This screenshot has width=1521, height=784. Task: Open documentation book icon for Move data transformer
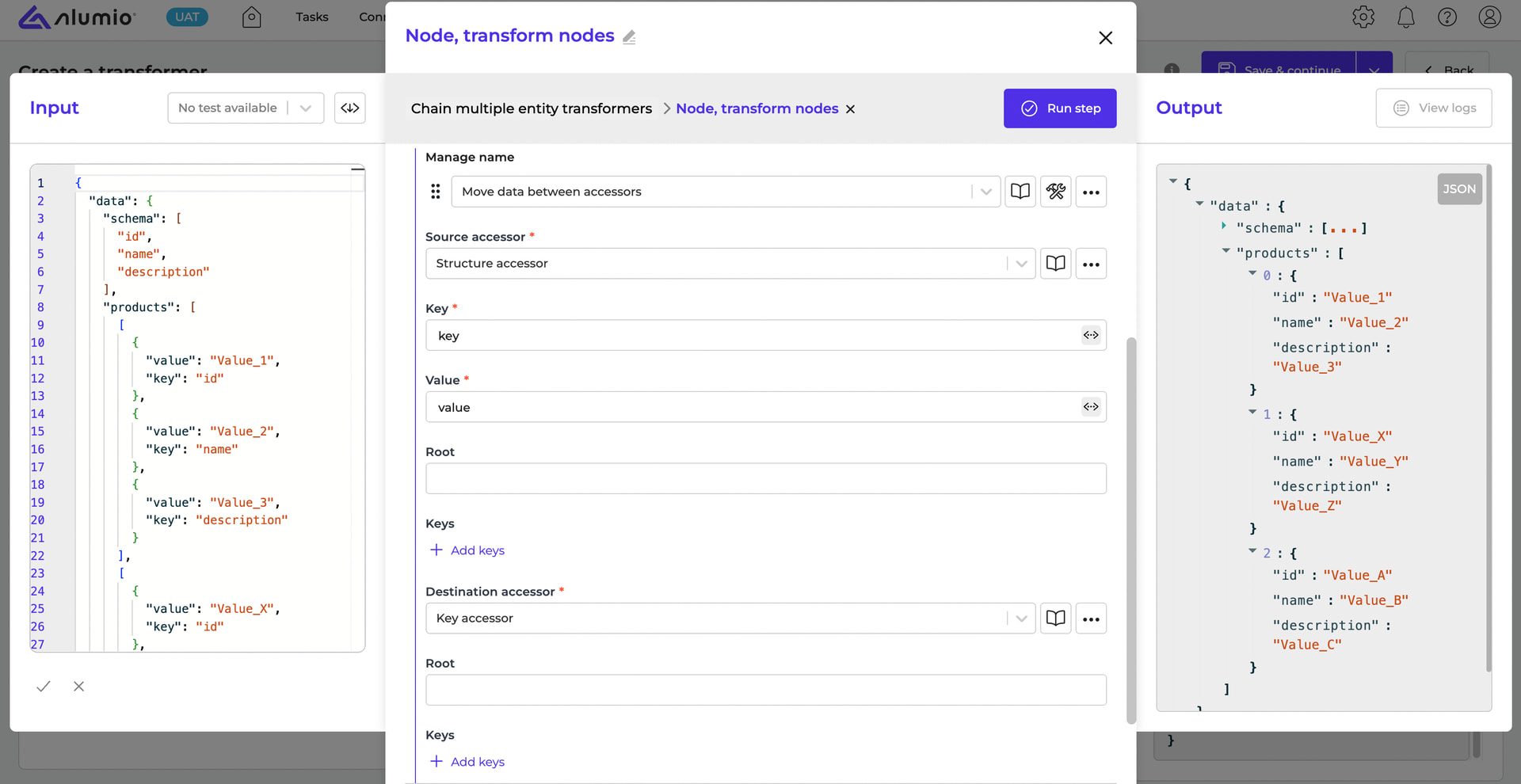tap(1020, 192)
